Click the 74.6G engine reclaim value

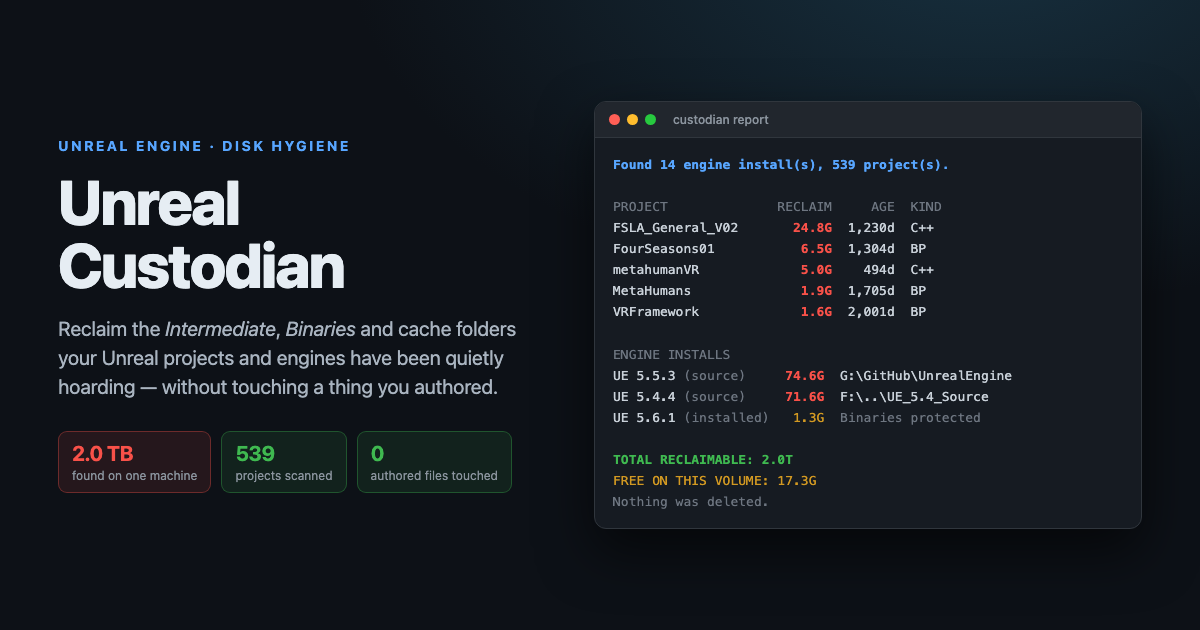click(804, 376)
